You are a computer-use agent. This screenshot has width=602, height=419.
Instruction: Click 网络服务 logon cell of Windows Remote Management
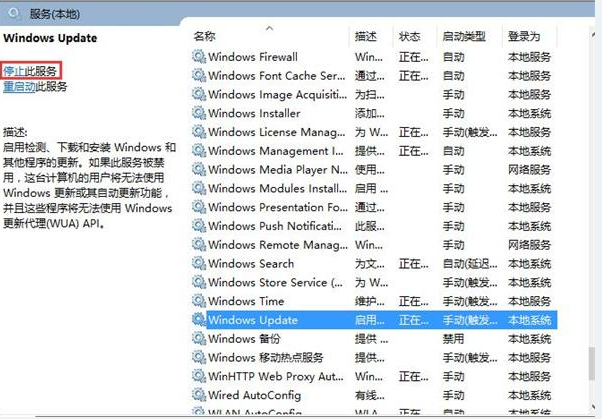(x=529, y=245)
